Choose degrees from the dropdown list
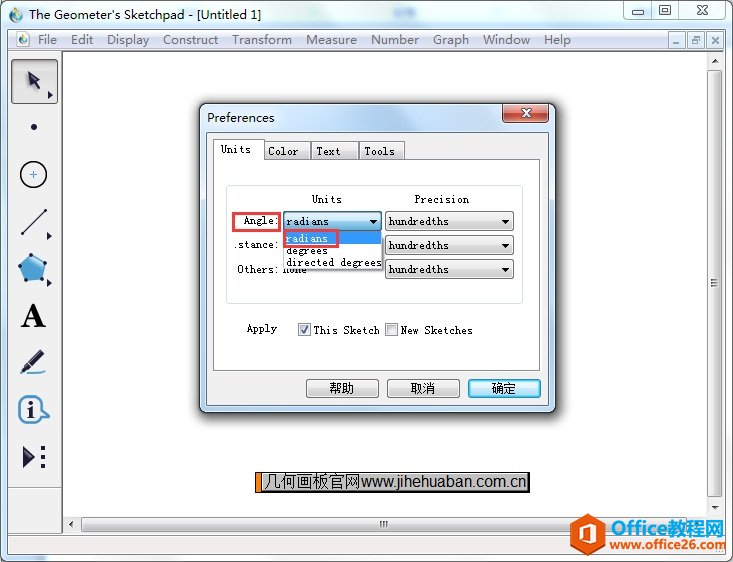This screenshot has width=733, height=562. click(332, 251)
